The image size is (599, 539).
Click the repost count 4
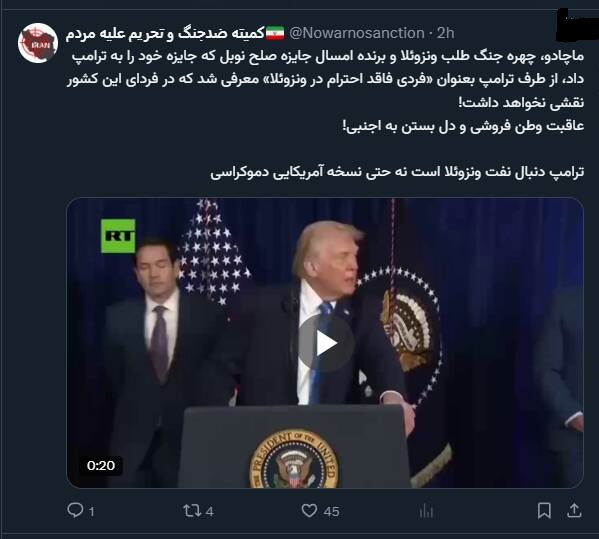point(209,511)
